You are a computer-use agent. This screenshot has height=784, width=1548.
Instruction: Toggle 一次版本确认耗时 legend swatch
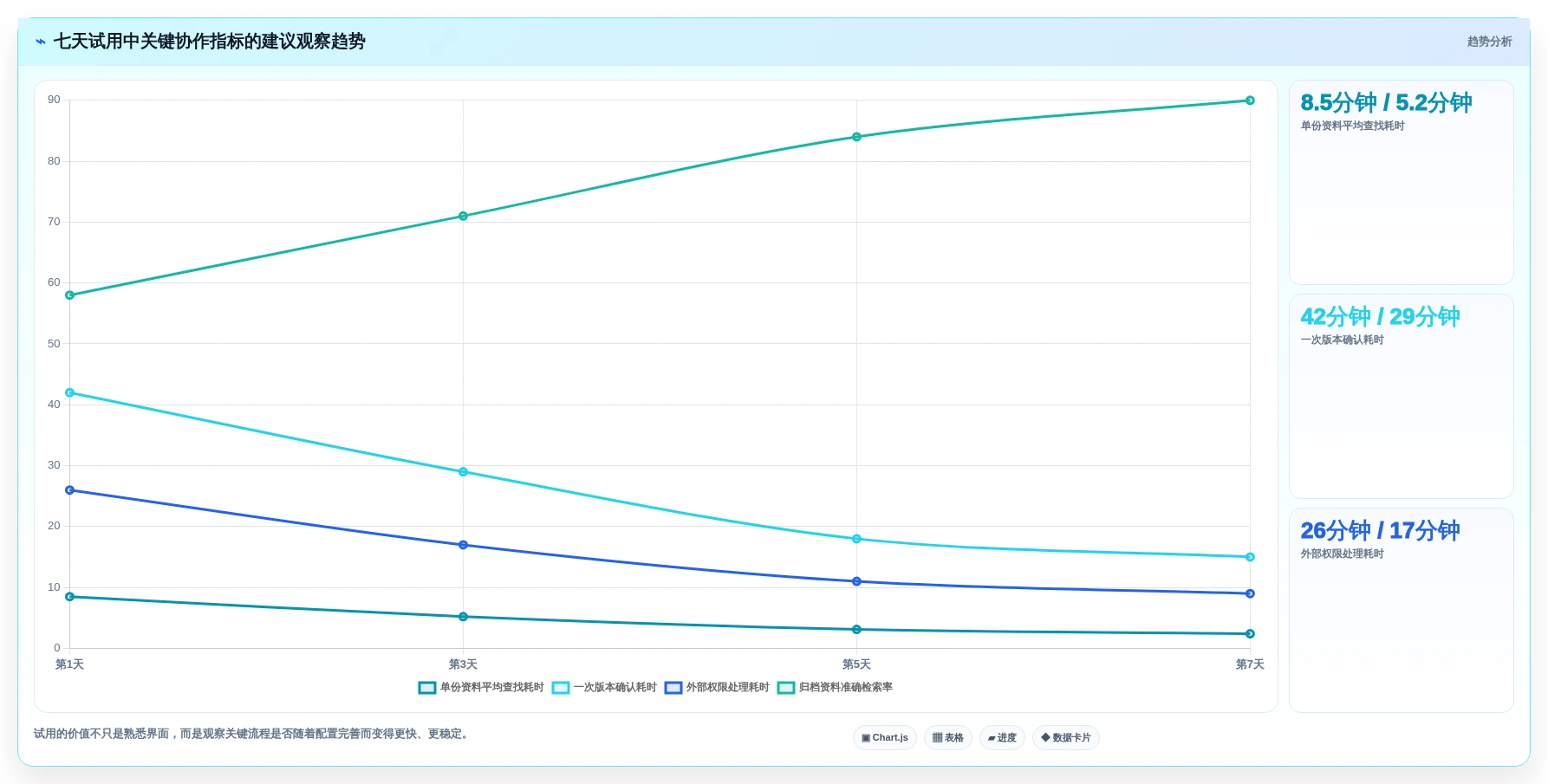[x=561, y=688]
